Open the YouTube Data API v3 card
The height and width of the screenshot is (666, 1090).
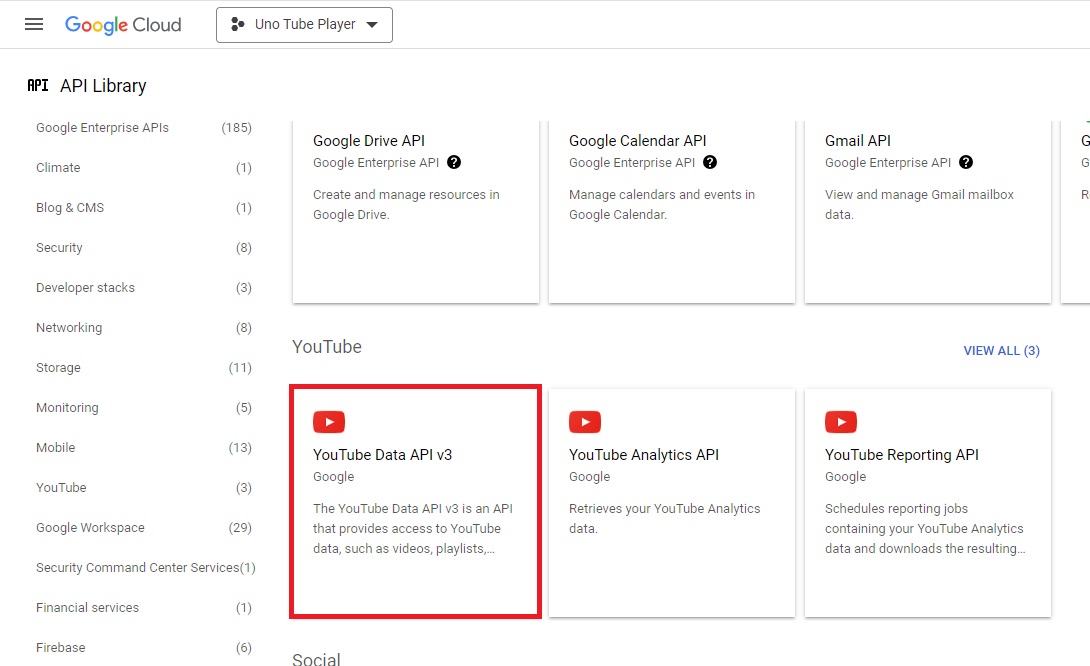415,500
